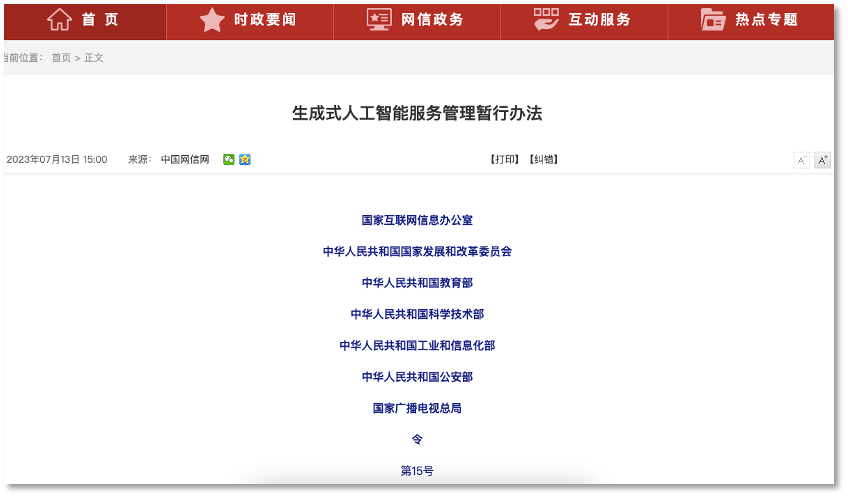848x498 pixels.
Task: Click the article title 生成式人工智能服务管理暂行办法
Action: coord(417,113)
